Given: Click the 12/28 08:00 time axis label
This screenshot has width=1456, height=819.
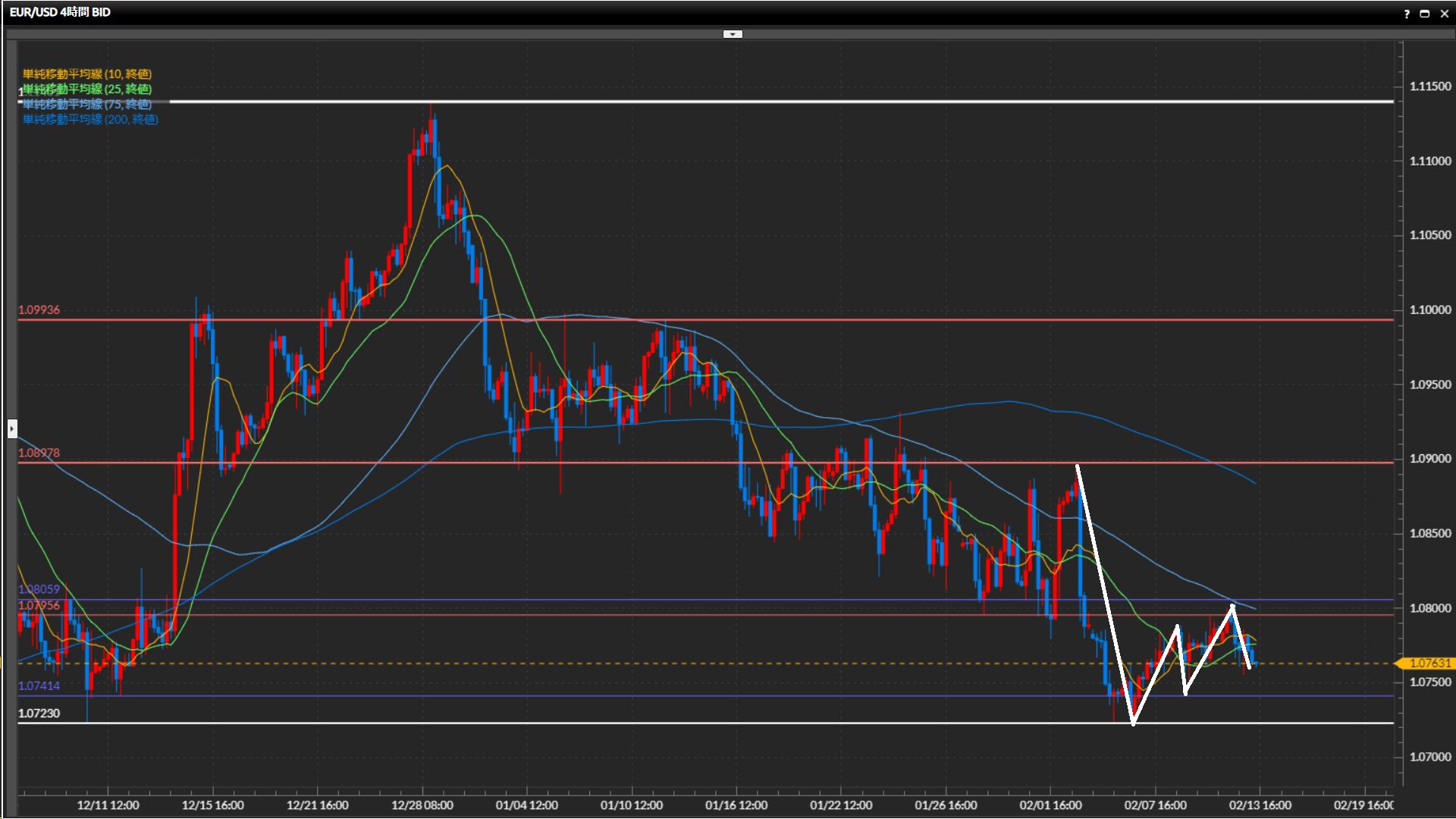Looking at the screenshot, I should click(x=422, y=805).
